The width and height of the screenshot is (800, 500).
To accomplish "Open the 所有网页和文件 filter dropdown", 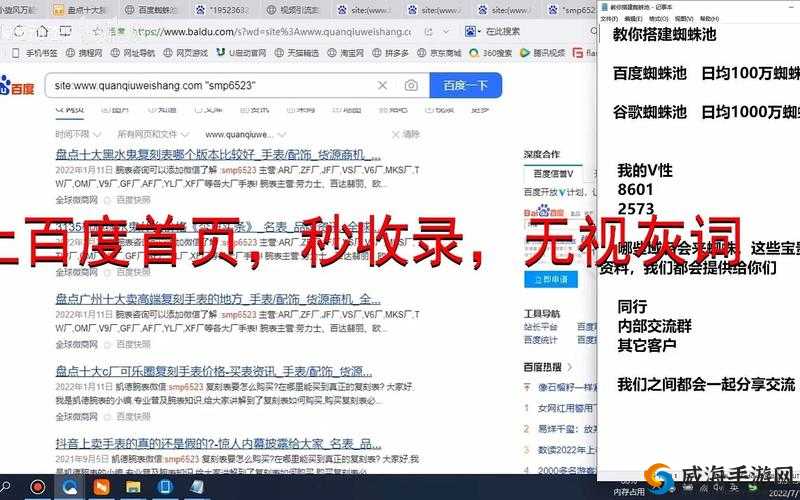I will (x=153, y=134).
